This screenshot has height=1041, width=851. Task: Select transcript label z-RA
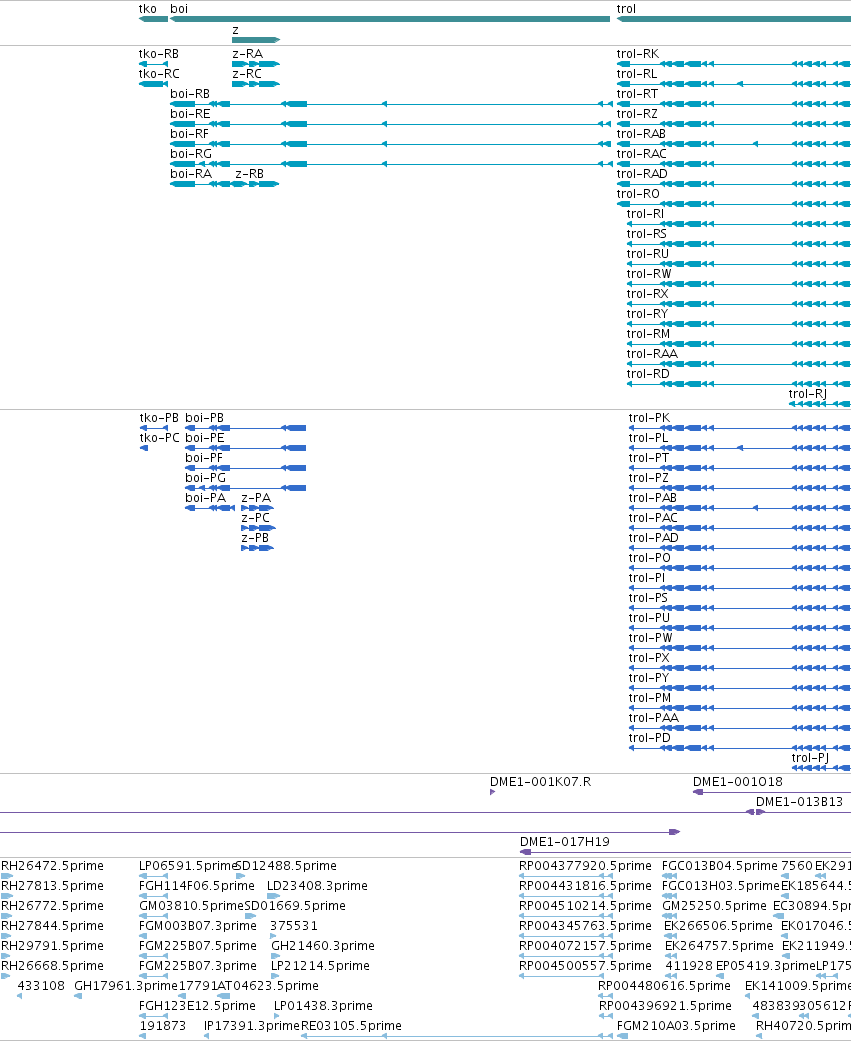tap(247, 54)
